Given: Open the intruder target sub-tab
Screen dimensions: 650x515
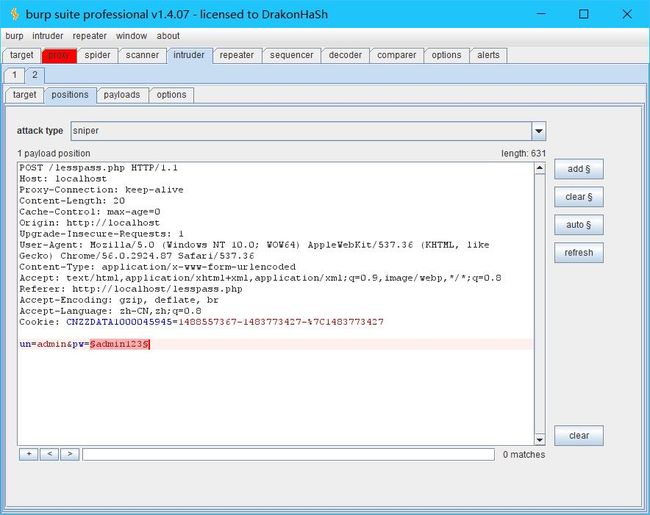Looking at the screenshot, I should click(x=24, y=95).
